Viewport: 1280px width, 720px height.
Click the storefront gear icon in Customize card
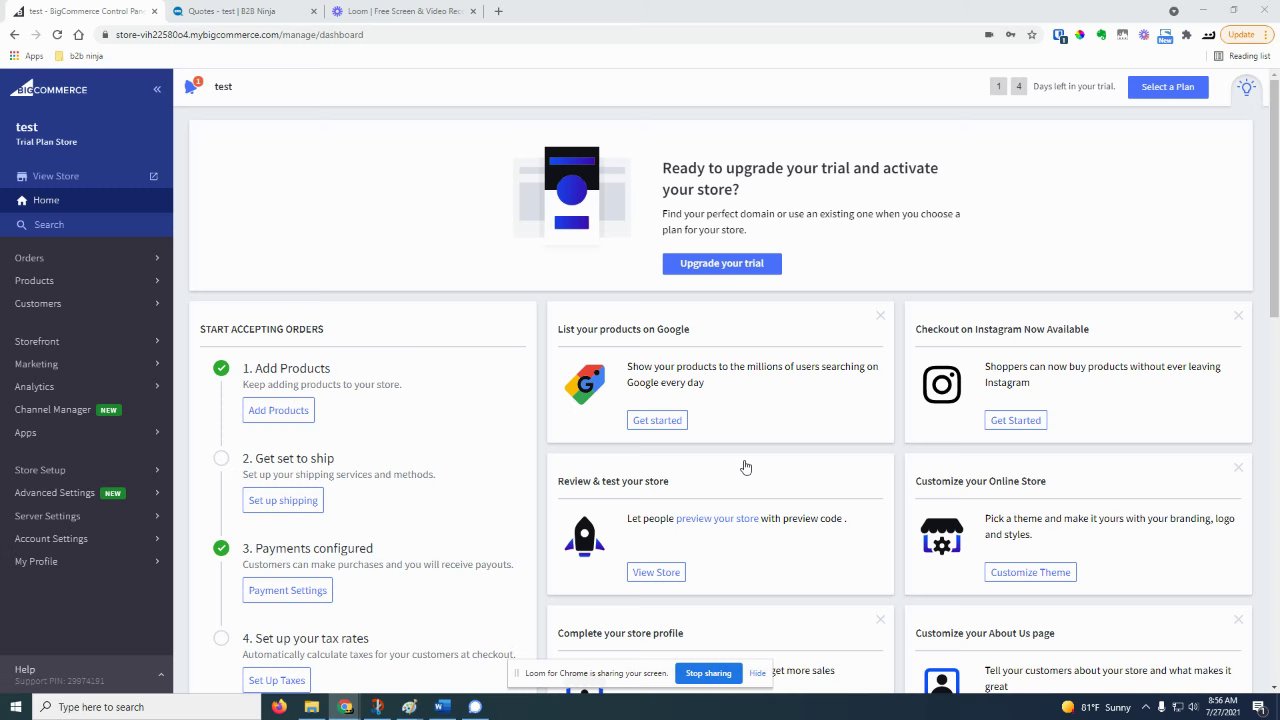pyautogui.click(x=941, y=536)
